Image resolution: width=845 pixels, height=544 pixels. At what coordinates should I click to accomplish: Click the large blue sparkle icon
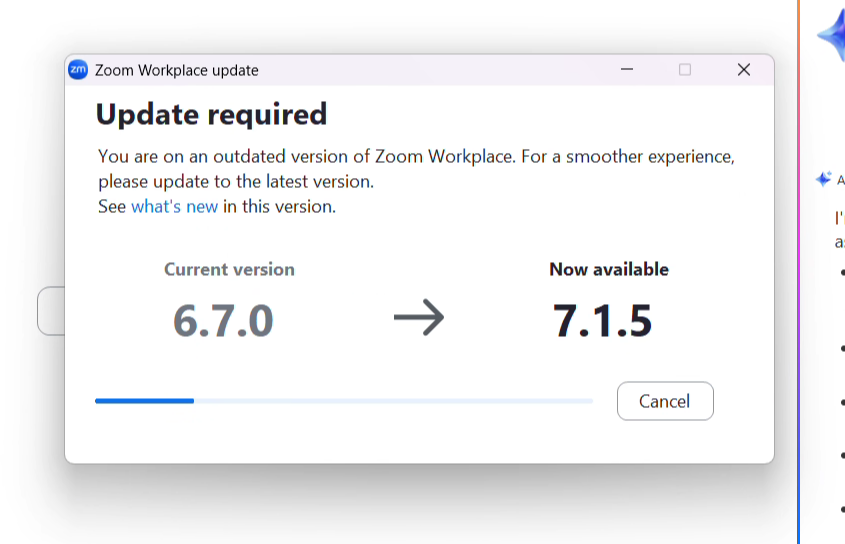833,36
